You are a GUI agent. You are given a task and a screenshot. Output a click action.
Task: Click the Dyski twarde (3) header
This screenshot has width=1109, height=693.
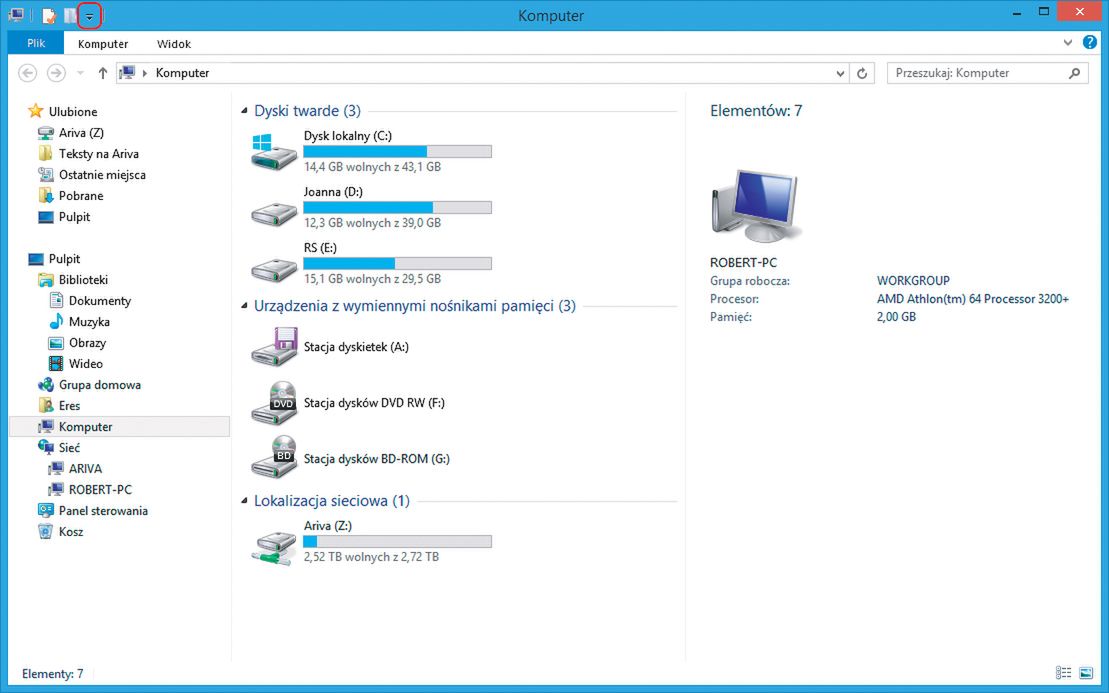[x=308, y=111]
